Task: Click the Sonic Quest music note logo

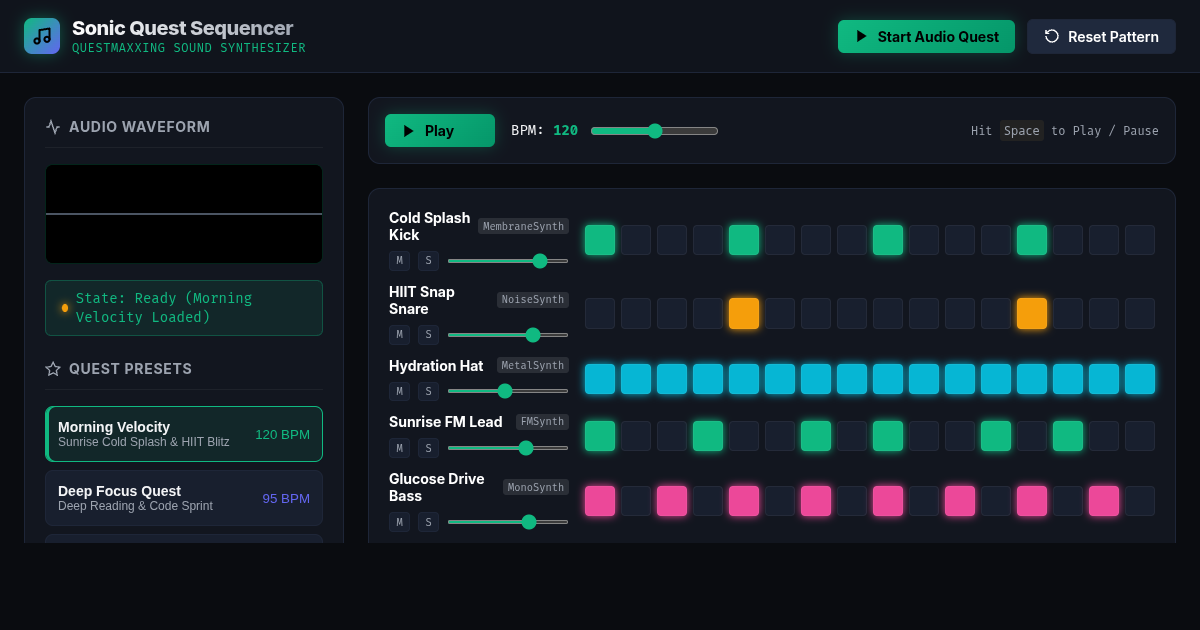Action: coord(42,36)
